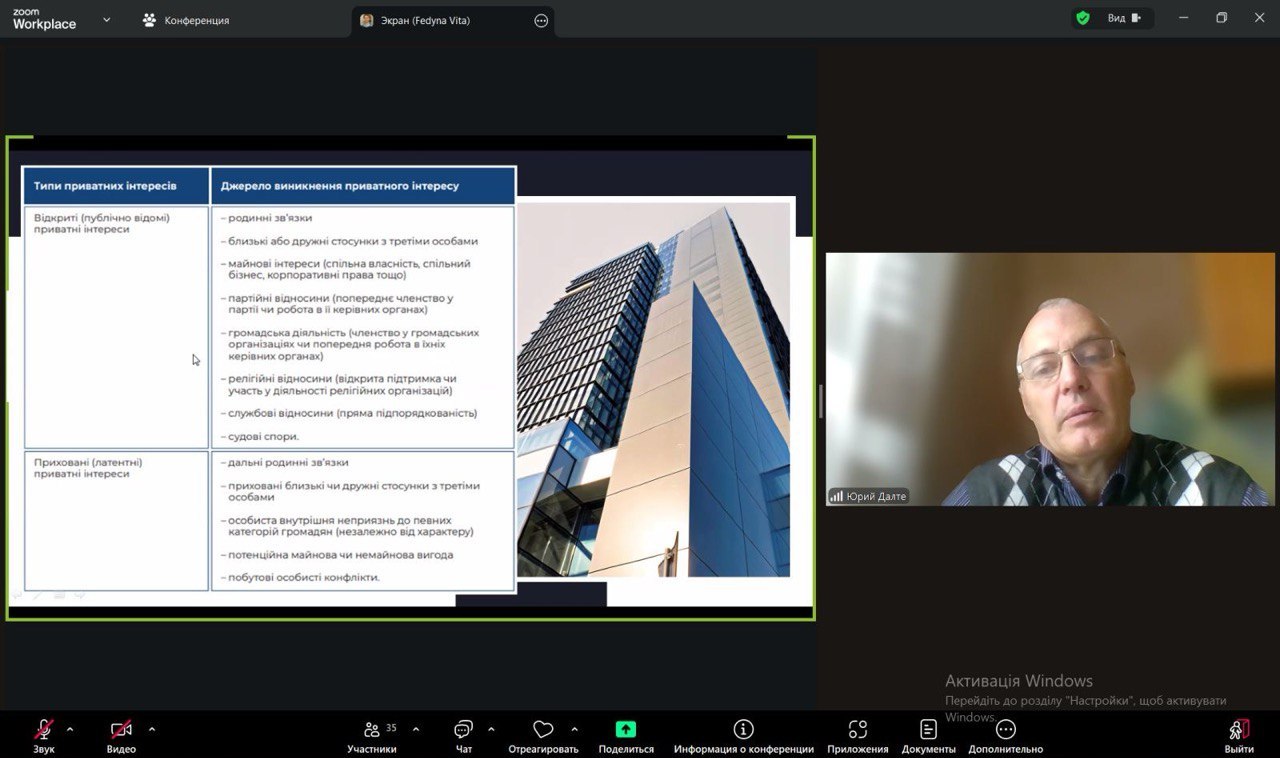
Task: Open Информация о конференции info icon
Action: 743,730
